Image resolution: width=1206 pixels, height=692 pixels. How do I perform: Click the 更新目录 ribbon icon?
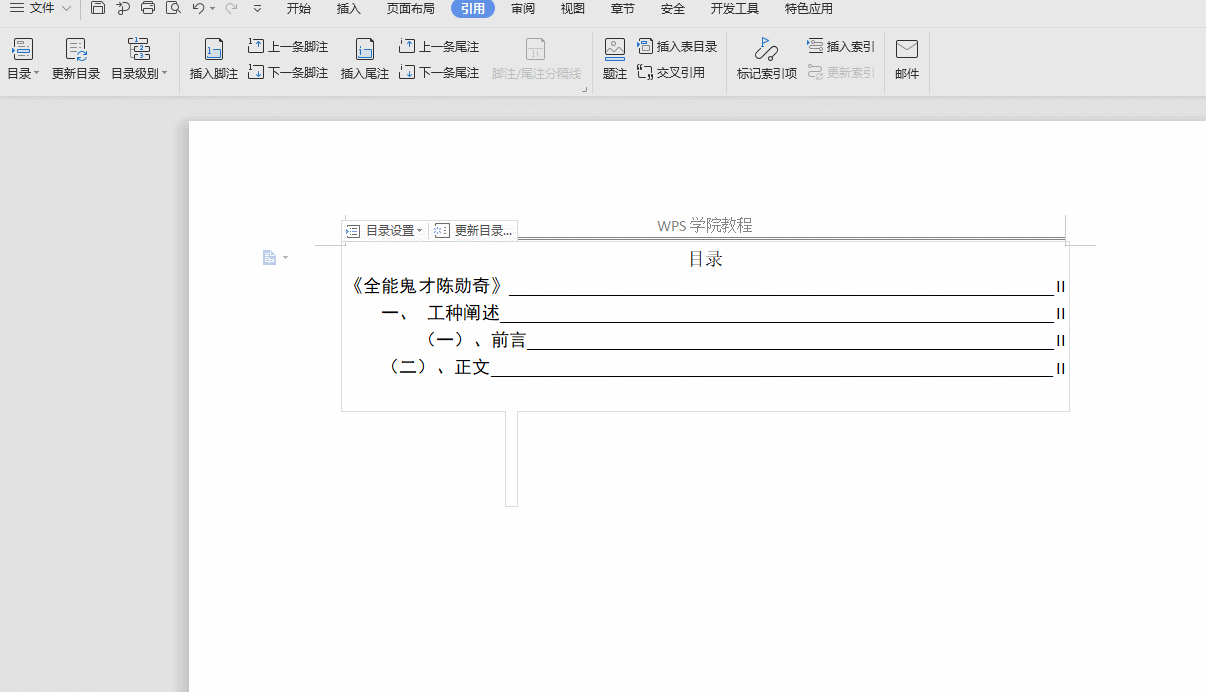tap(76, 60)
